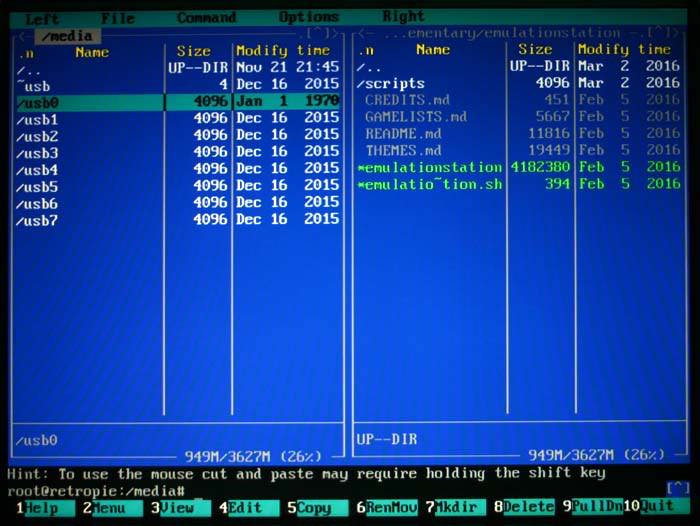Sort right panel by Modify time header
Screen dimensions: 700x526
(624, 49)
